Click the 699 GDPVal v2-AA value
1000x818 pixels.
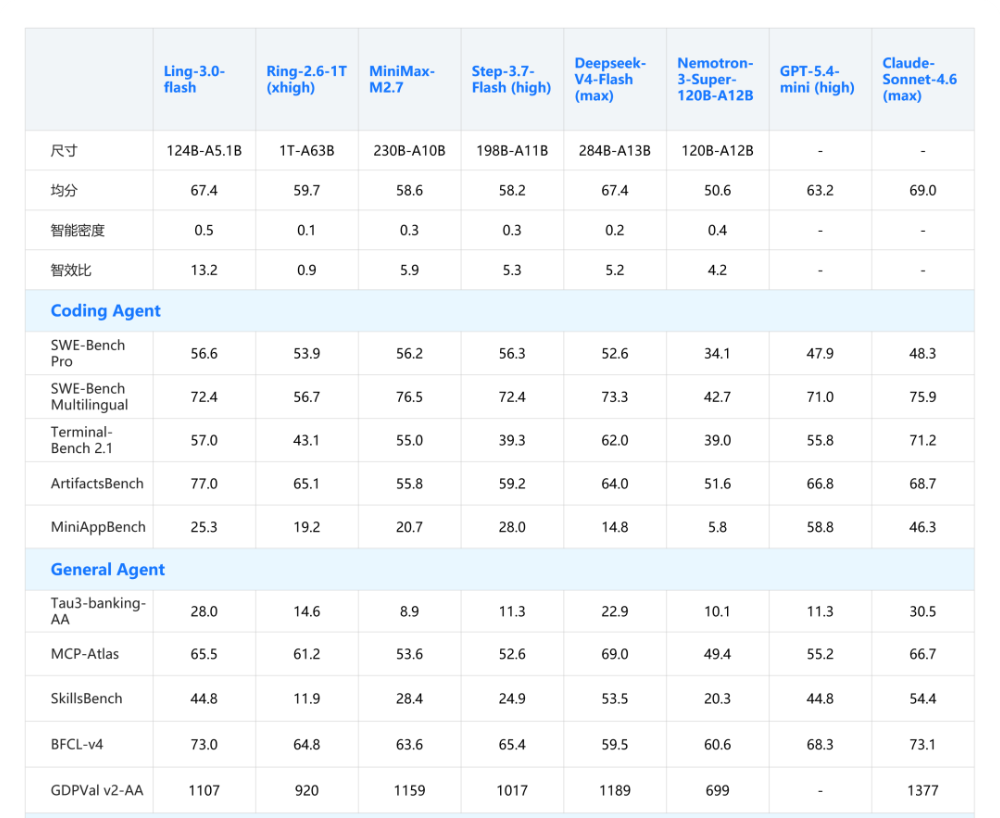[717, 791]
